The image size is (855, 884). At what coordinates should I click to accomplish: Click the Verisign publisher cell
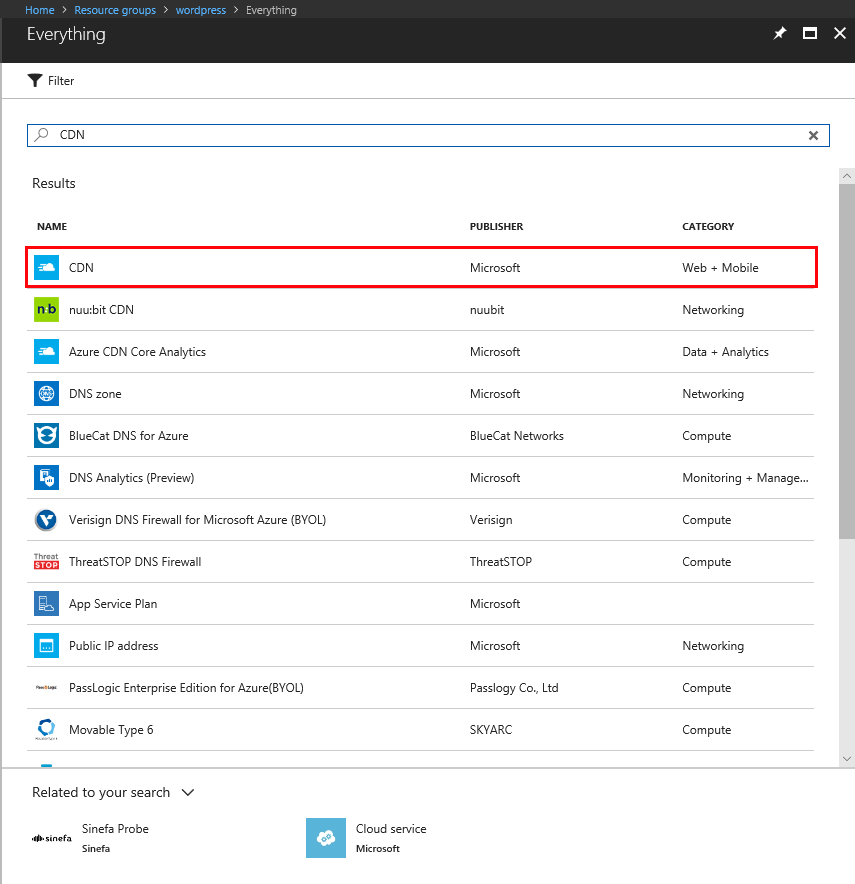[491, 519]
